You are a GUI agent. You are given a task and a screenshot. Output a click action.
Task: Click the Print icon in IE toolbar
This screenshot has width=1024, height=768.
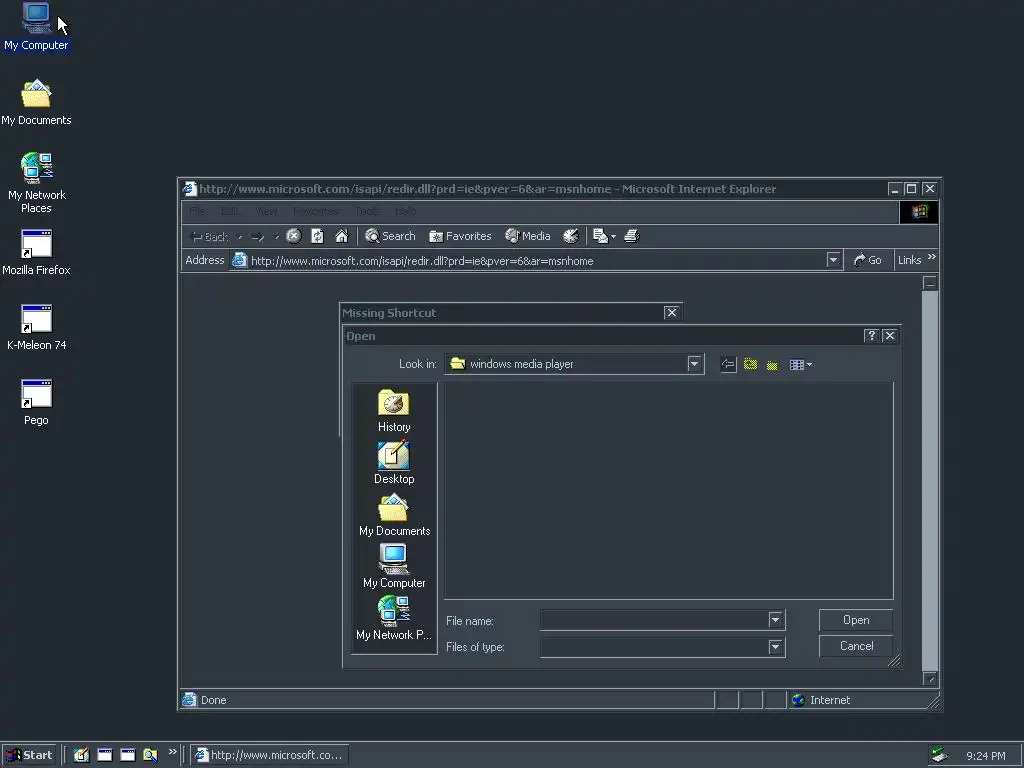pos(632,236)
